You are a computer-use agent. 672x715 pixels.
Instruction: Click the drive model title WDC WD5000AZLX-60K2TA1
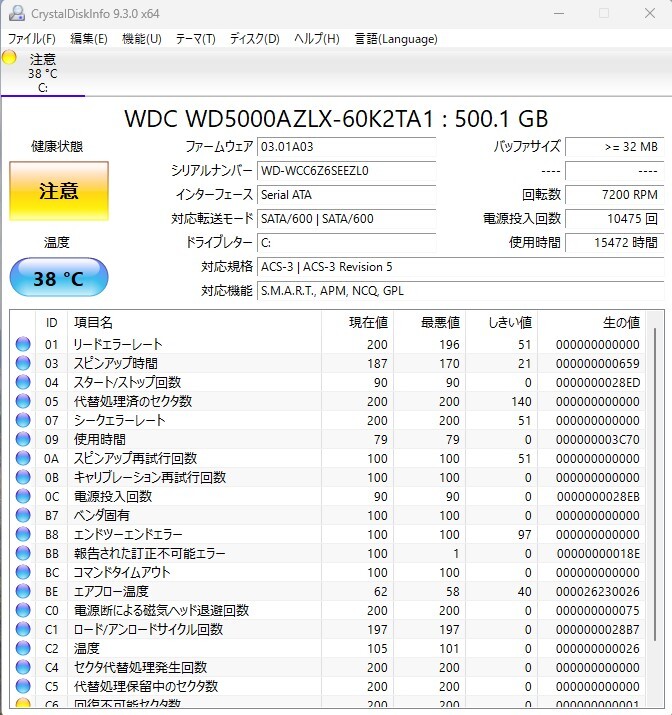click(279, 119)
